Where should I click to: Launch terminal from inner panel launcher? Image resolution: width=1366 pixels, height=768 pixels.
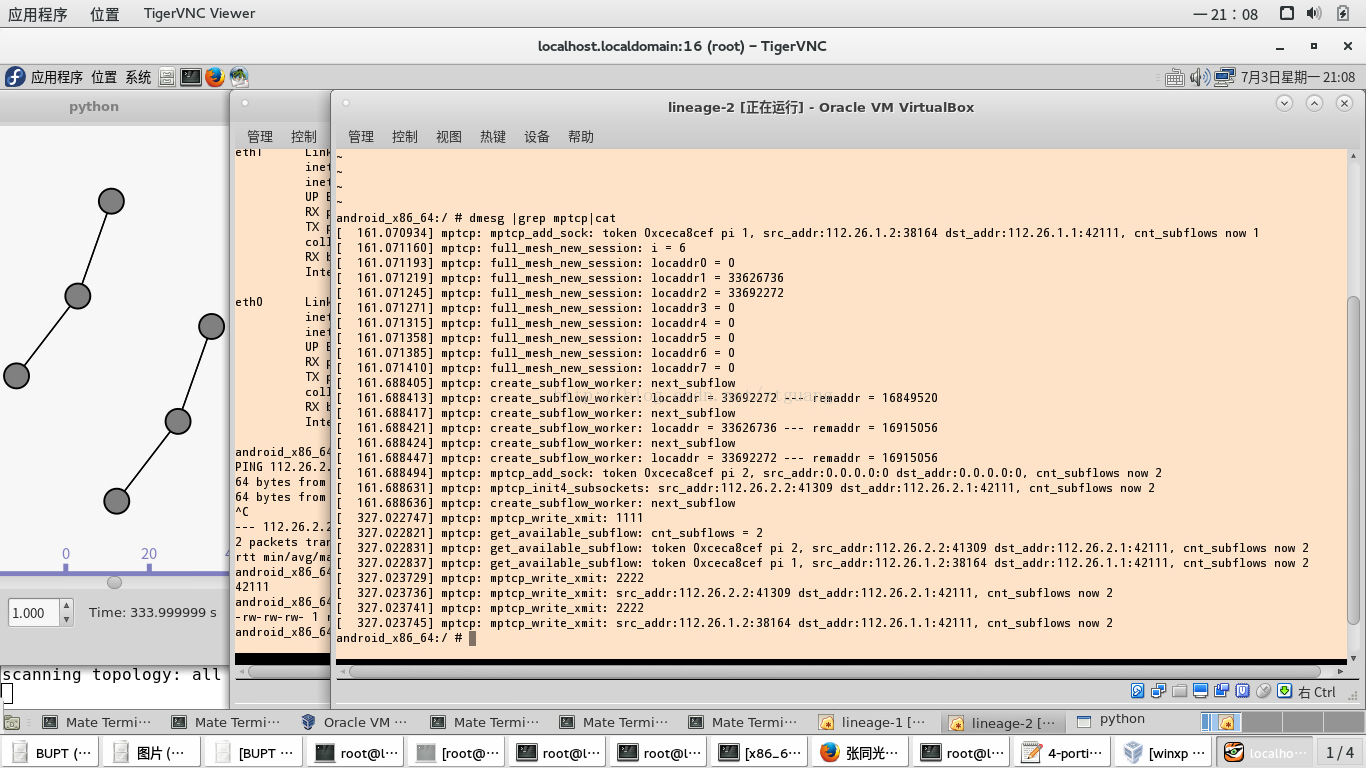click(190, 77)
